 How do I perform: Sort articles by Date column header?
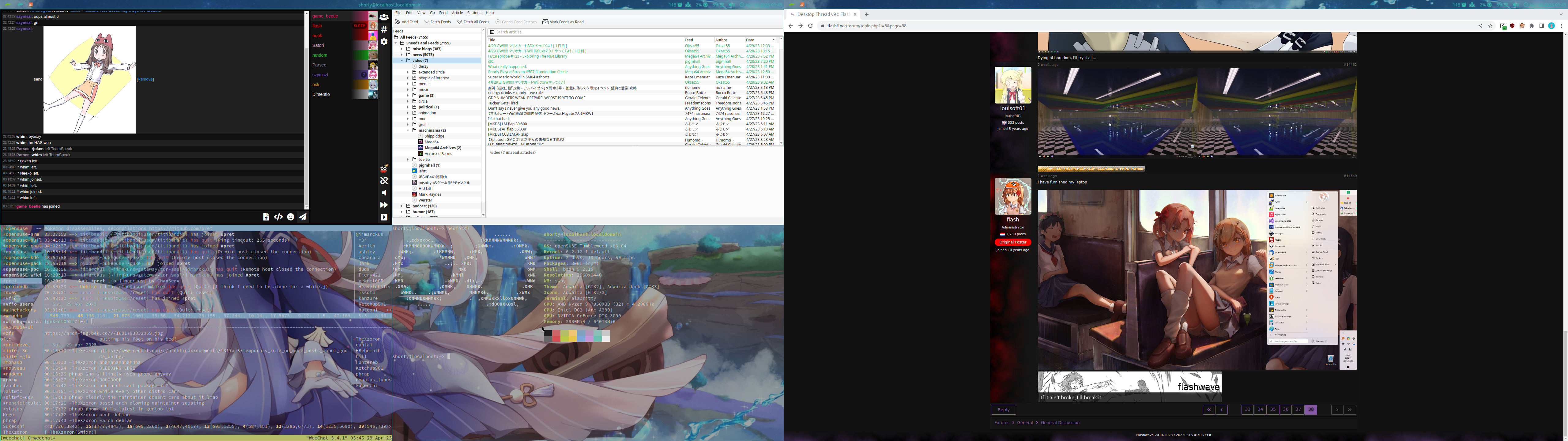point(760,40)
